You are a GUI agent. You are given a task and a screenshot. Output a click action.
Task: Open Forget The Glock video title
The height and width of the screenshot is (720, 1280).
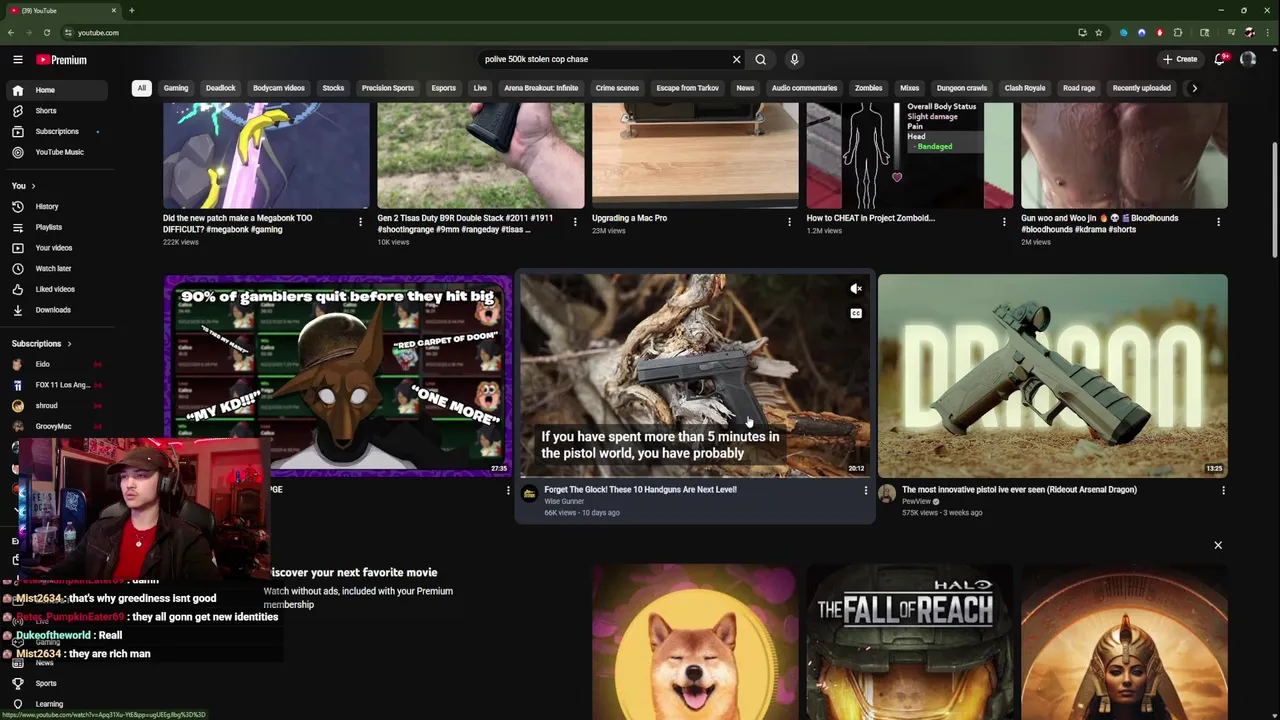pyautogui.click(x=640, y=490)
